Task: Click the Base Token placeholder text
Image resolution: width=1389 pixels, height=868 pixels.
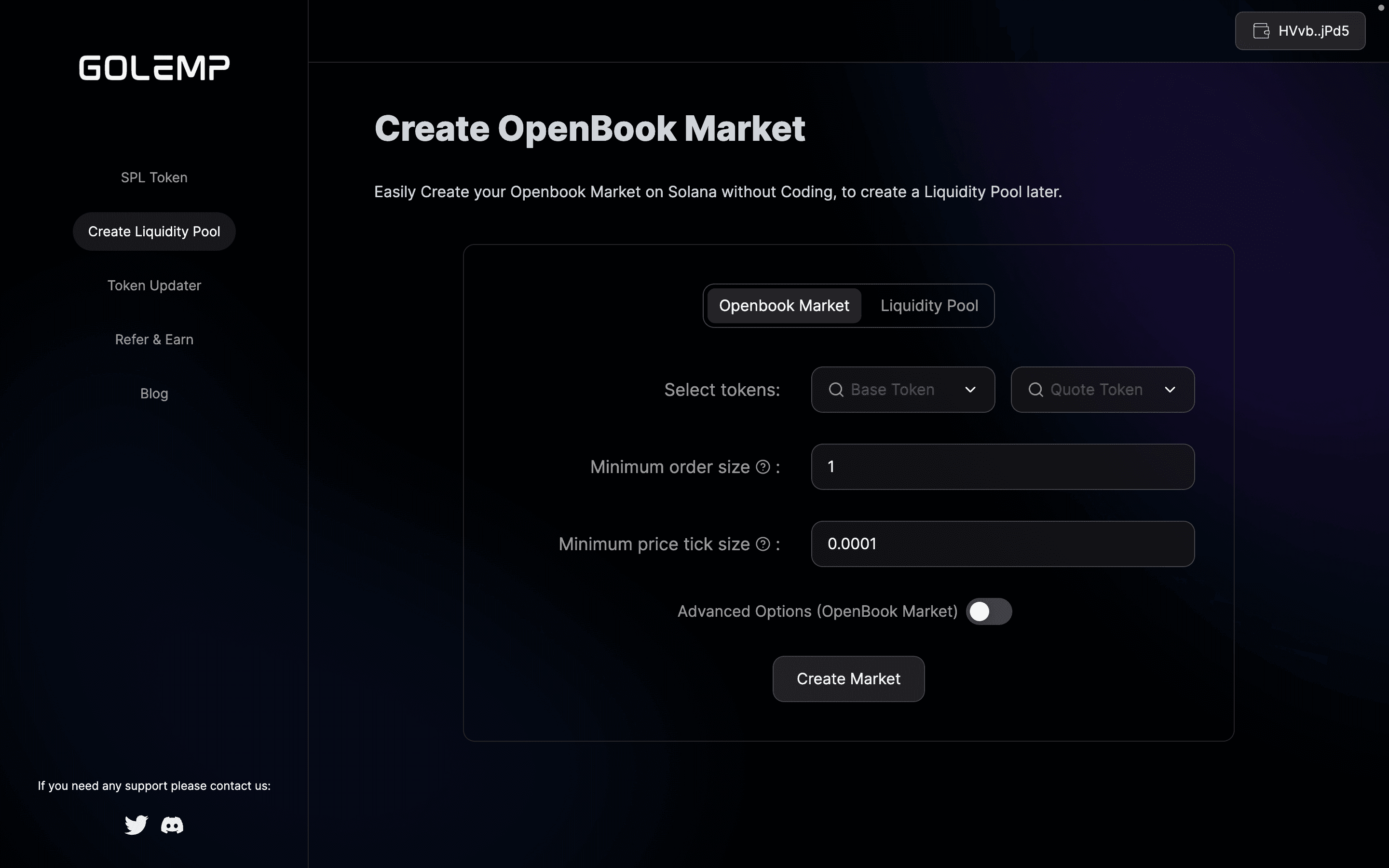Action: coord(893,390)
